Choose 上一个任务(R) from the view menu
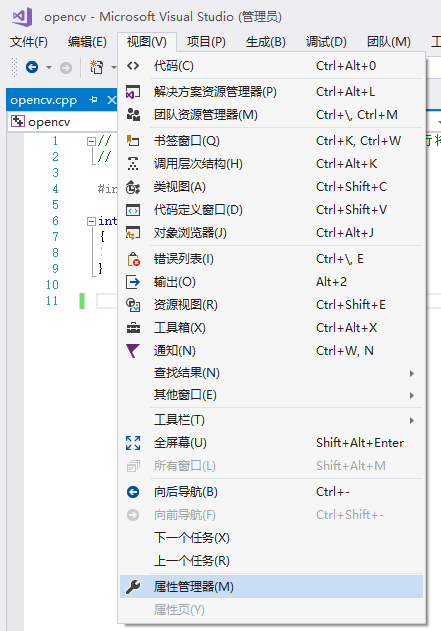Screen dimensions: 441x631 tap(271, 561)
